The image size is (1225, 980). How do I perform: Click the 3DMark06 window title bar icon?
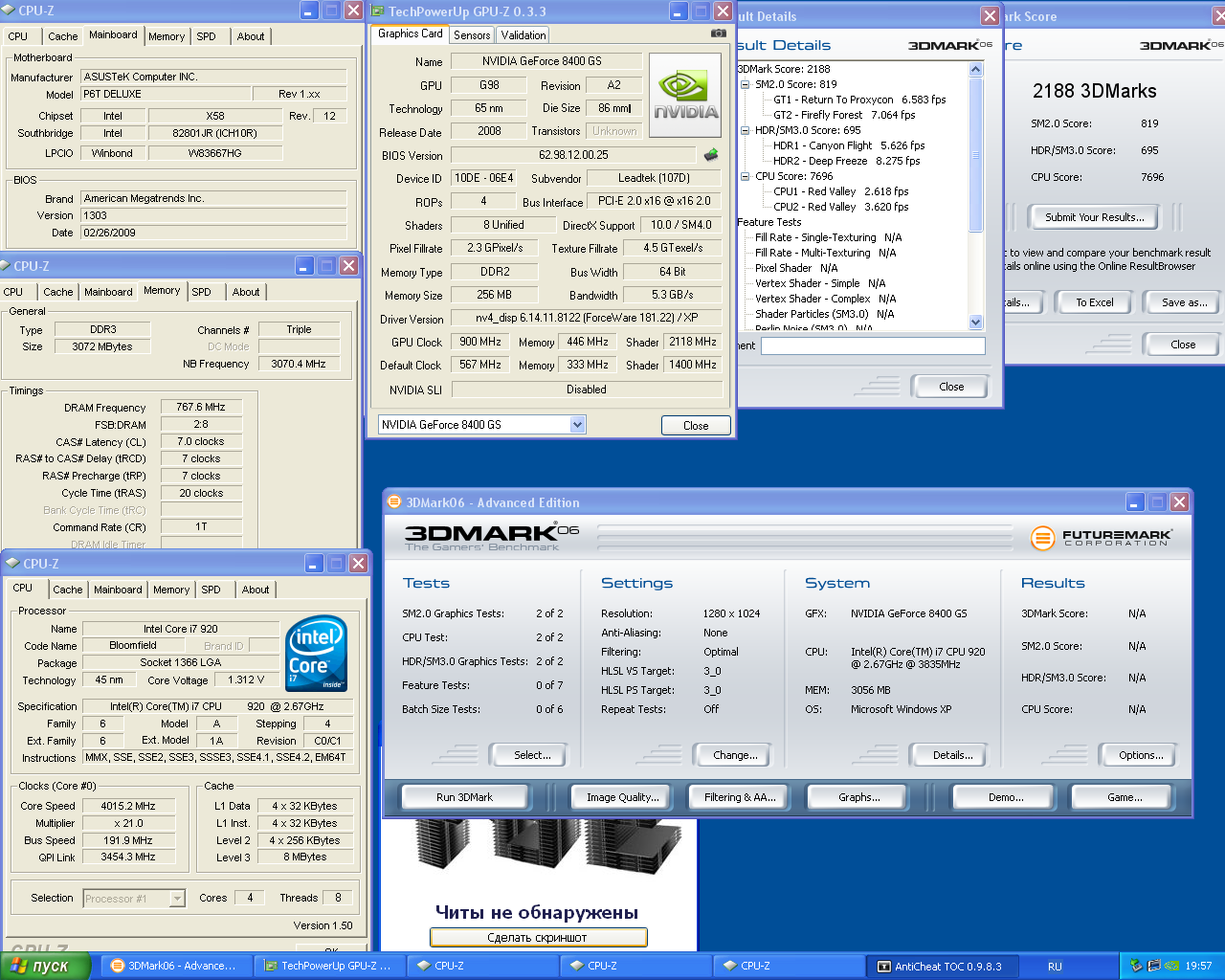(393, 501)
